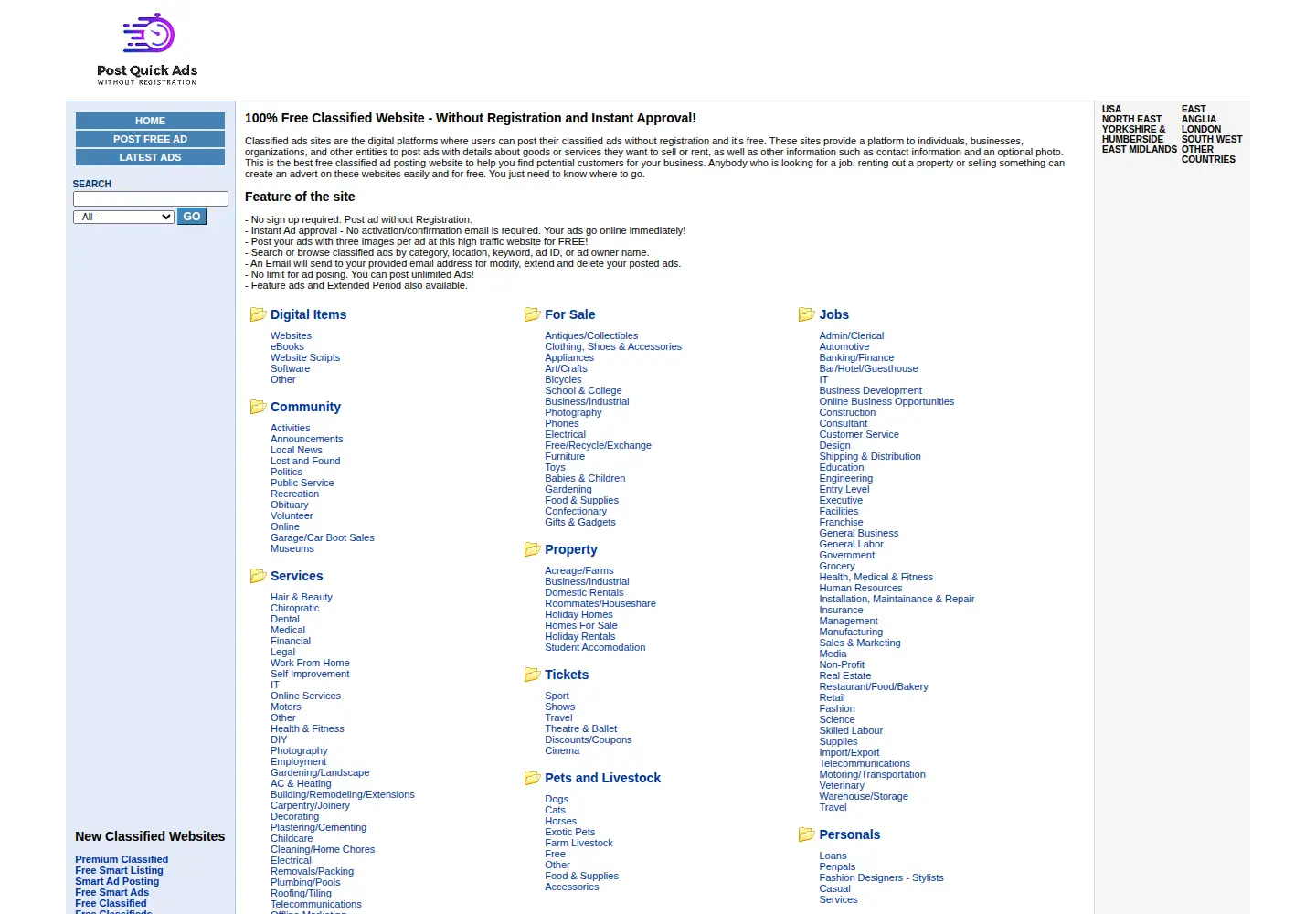This screenshot has height=914, width=1316.
Task: Select the YORKSHIRE & HUMBERSIDE region link
Action: tap(1133, 134)
